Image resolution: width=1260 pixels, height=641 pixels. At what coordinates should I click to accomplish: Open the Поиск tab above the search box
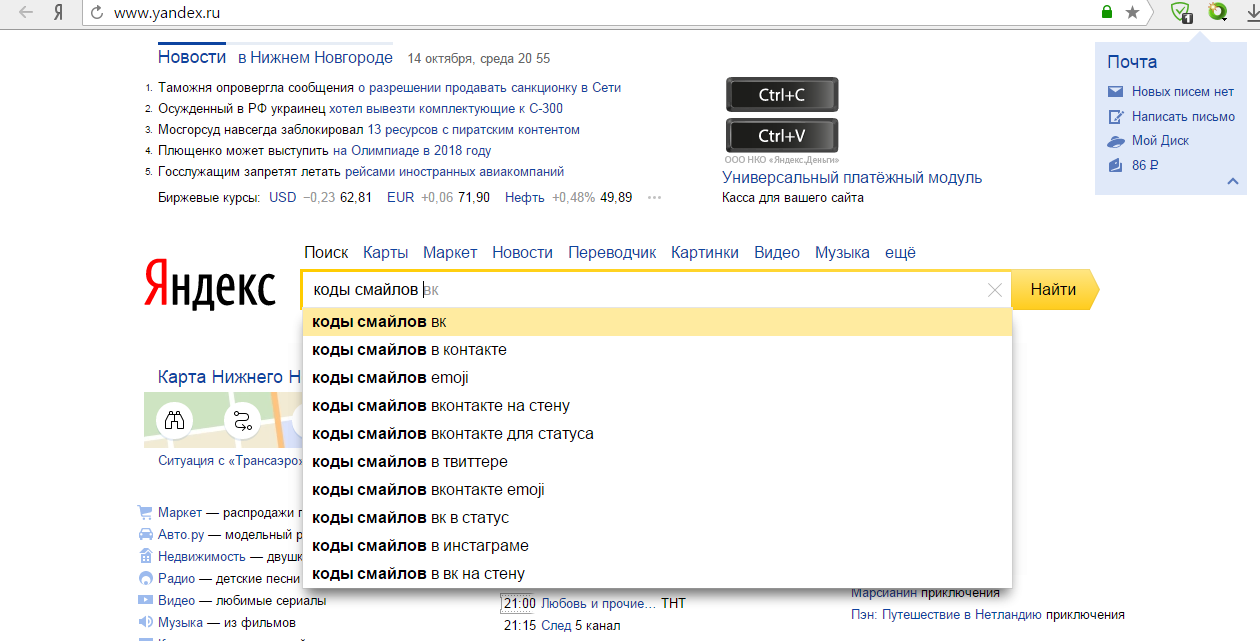pyautogui.click(x=326, y=252)
